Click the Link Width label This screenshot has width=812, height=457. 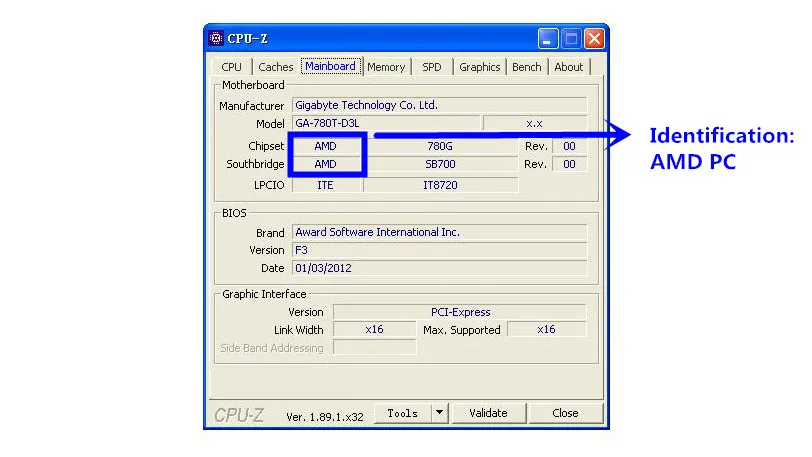(x=298, y=330)
